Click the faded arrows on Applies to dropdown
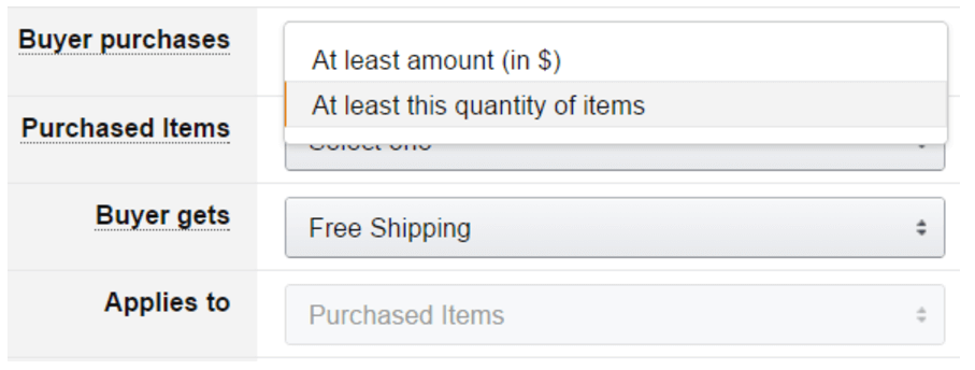 pos(921,315)
